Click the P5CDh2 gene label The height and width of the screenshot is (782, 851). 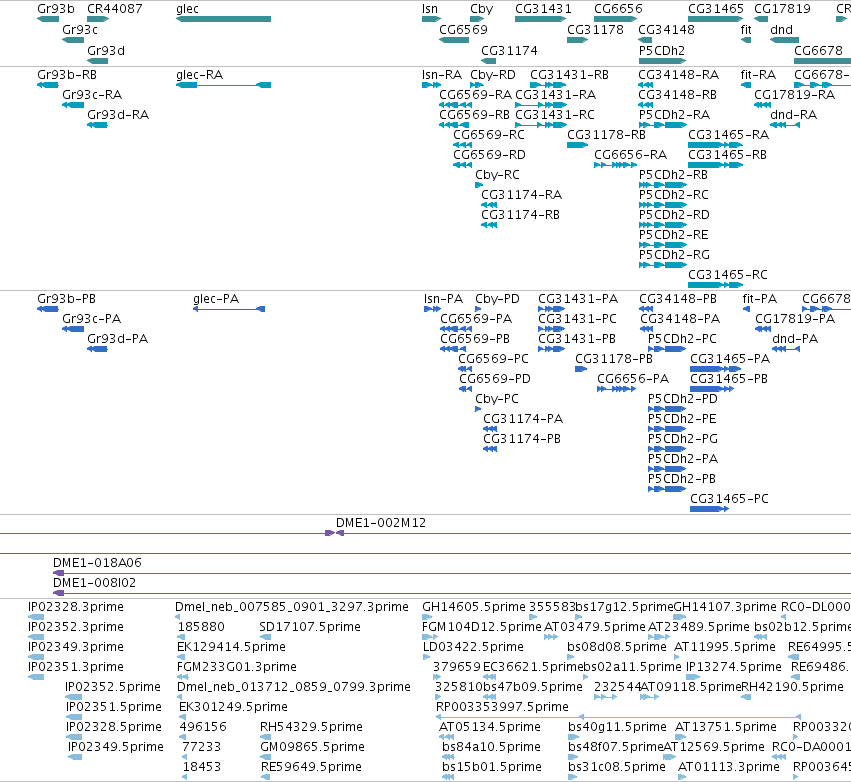(x=662, y=50)
